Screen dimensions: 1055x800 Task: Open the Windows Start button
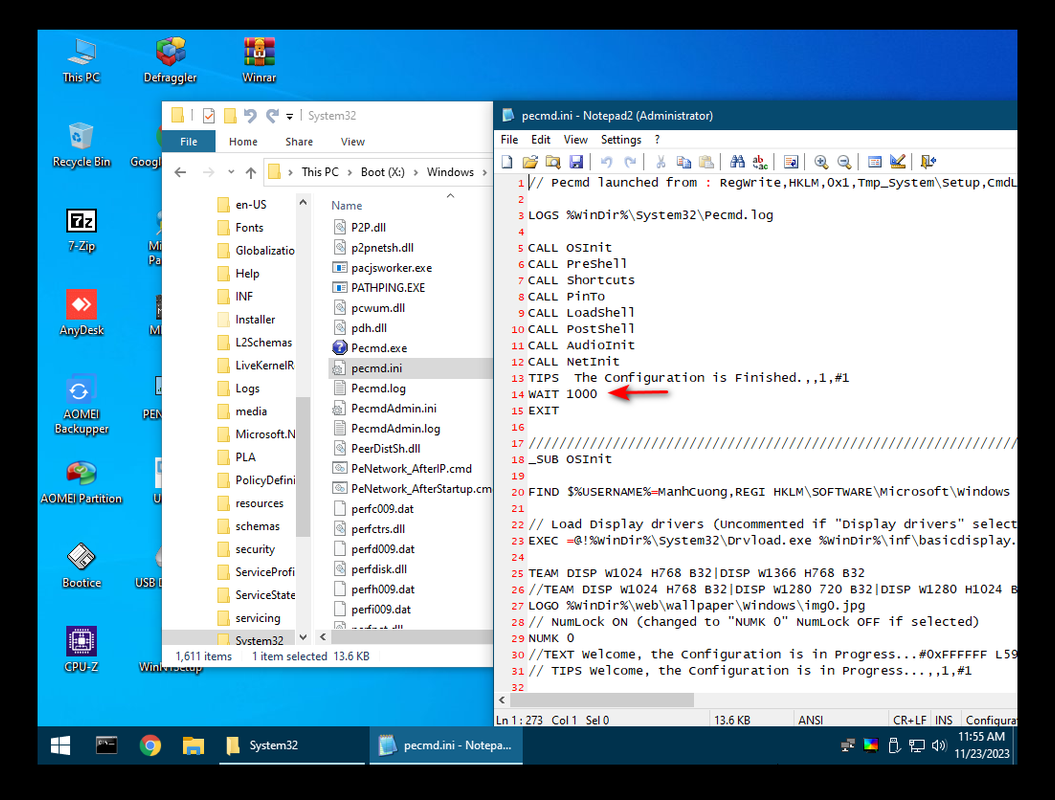click(61, 746)
